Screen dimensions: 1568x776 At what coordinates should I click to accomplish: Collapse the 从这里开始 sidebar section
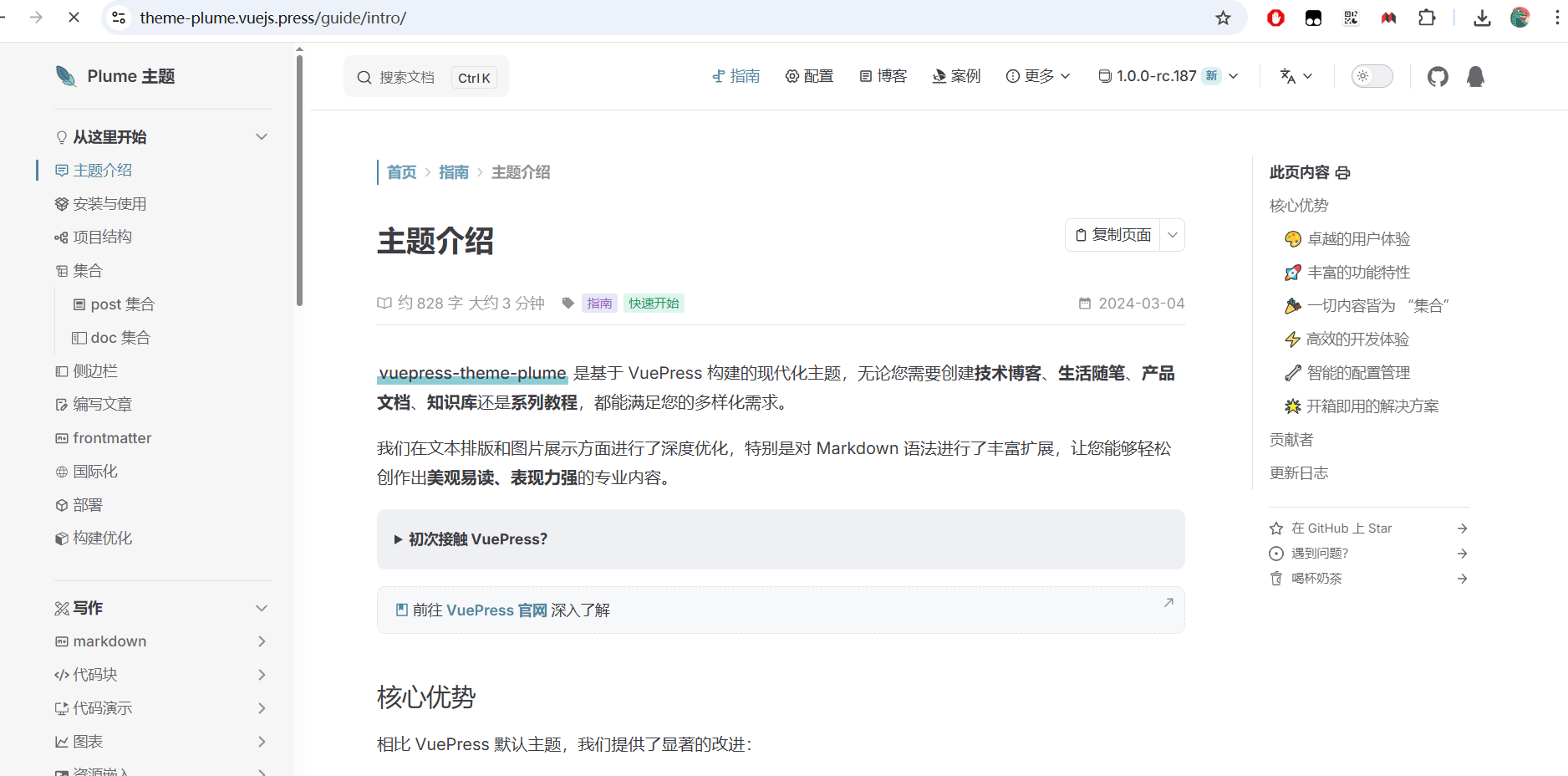tap(262, 137)
